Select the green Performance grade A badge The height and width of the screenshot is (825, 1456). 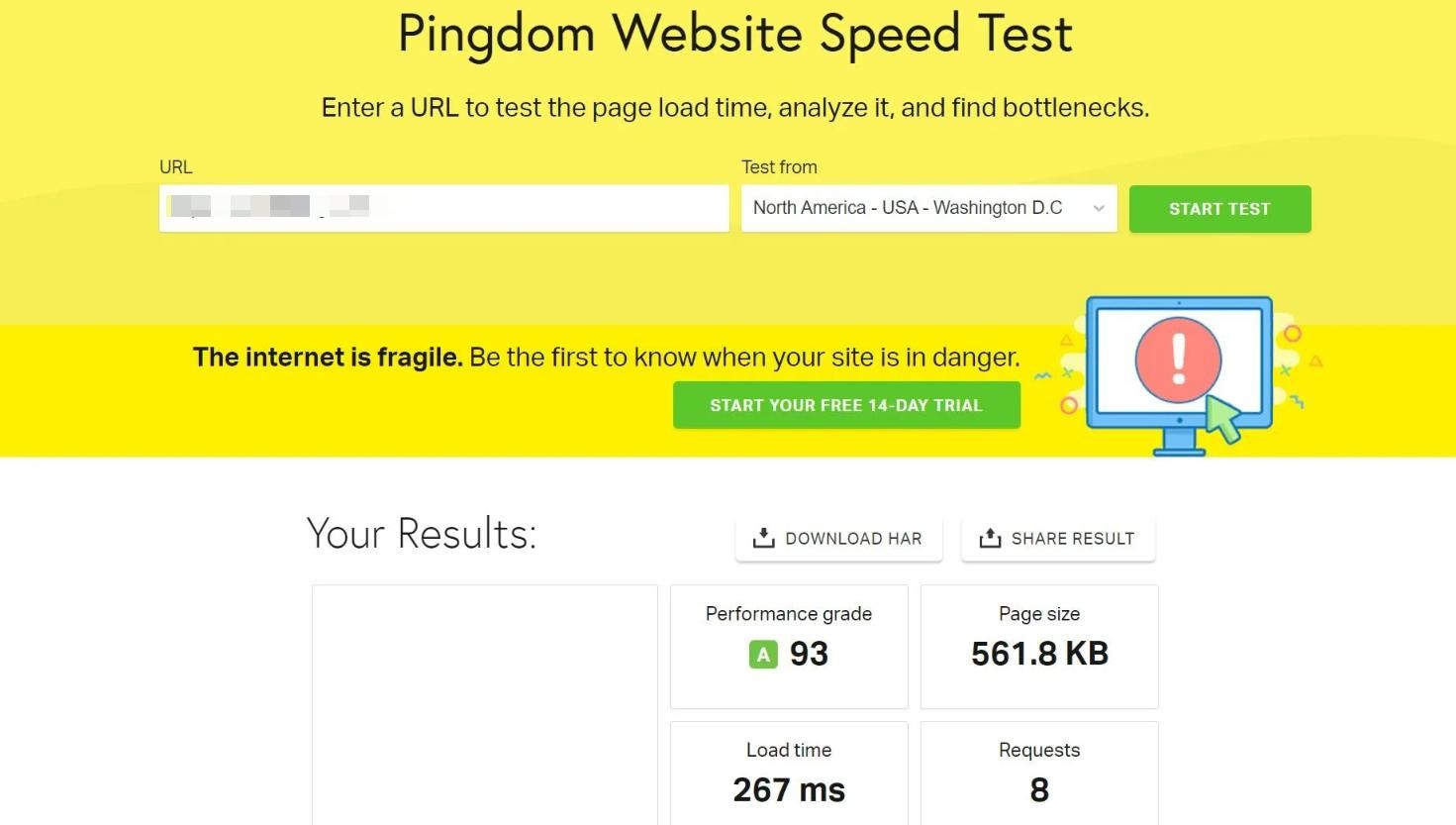tap(762, 654)
